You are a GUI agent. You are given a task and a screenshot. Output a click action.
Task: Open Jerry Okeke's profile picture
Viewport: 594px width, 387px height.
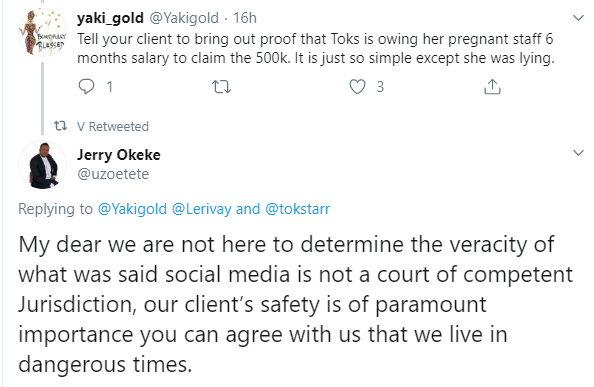pyautogui.click(x=42, y=164)
